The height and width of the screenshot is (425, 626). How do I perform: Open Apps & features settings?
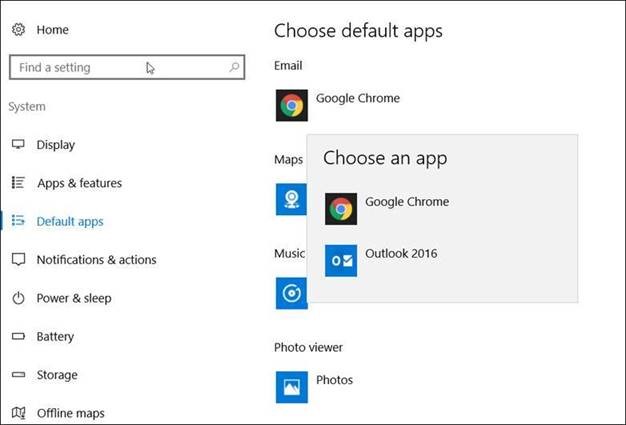pyautogui.click(x=79, y=183)
